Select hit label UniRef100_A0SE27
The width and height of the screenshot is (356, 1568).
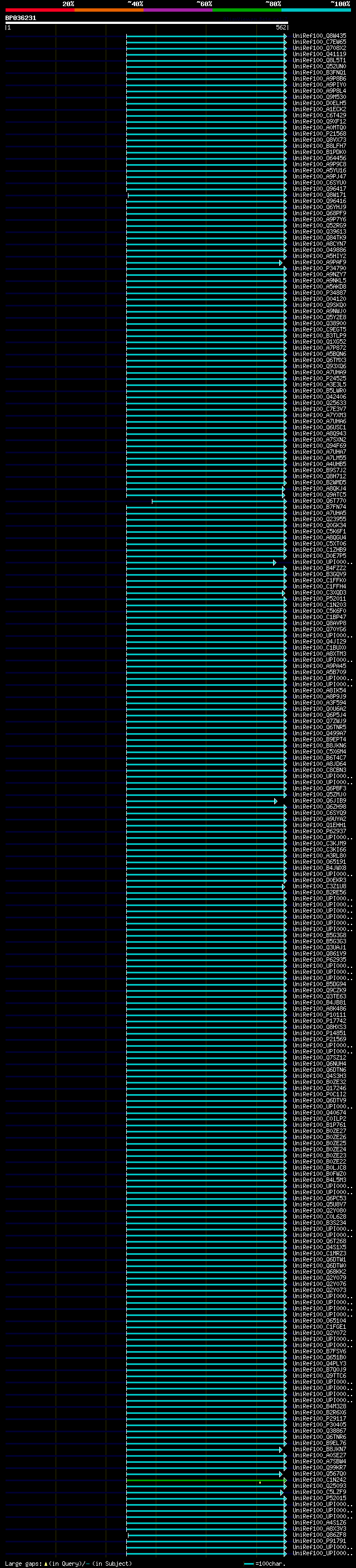click(319, 1455)
